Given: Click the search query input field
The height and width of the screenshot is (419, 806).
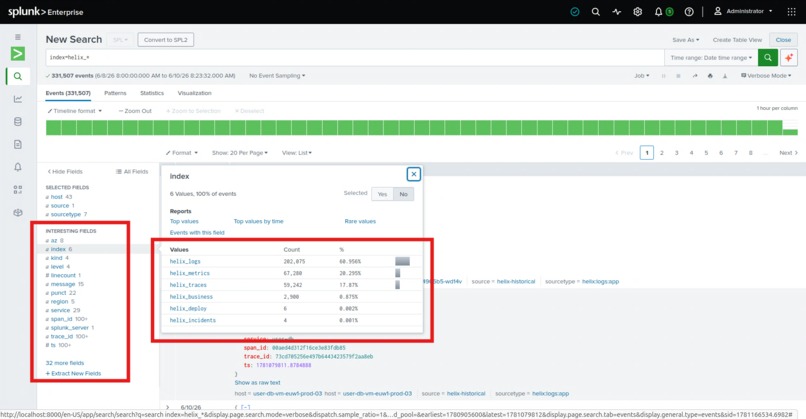Looking at the screenshot, I should click(x=355, y=58).
